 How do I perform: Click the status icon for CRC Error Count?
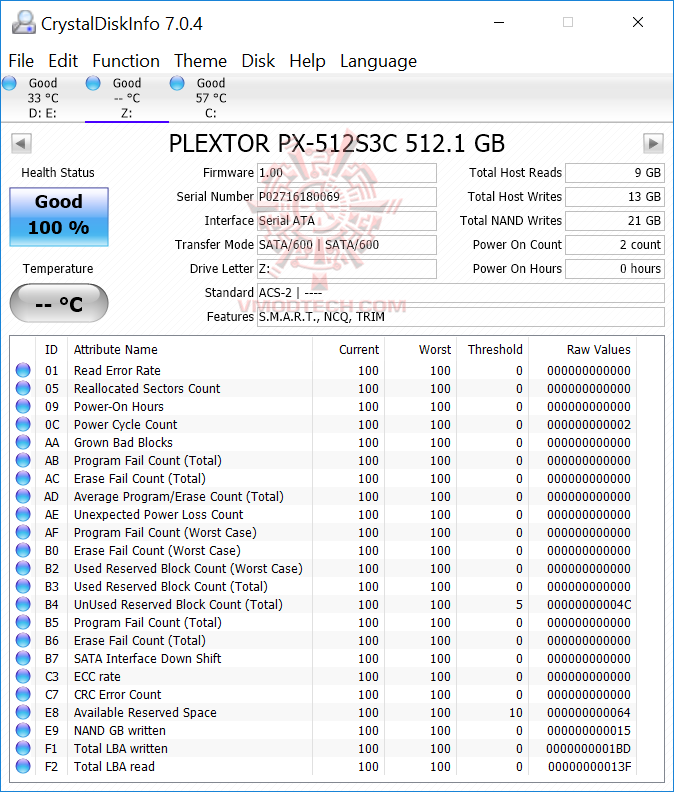23,694
